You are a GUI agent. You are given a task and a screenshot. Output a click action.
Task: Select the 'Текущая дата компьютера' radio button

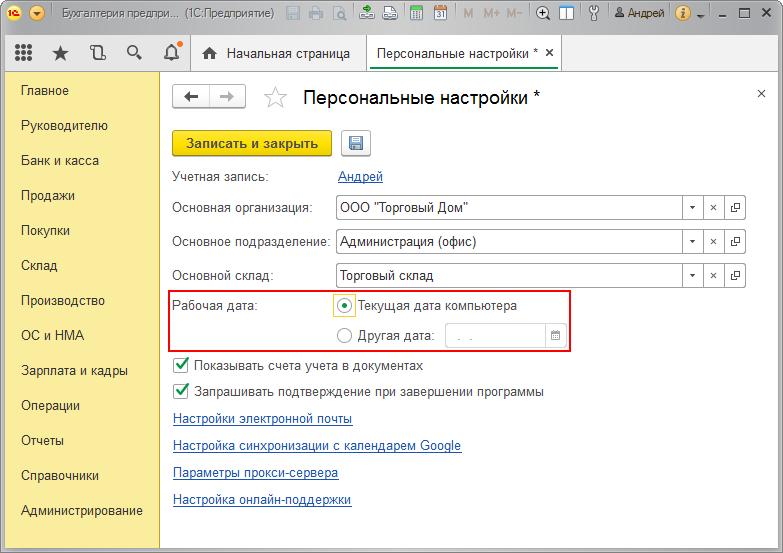tap(345, 306)
